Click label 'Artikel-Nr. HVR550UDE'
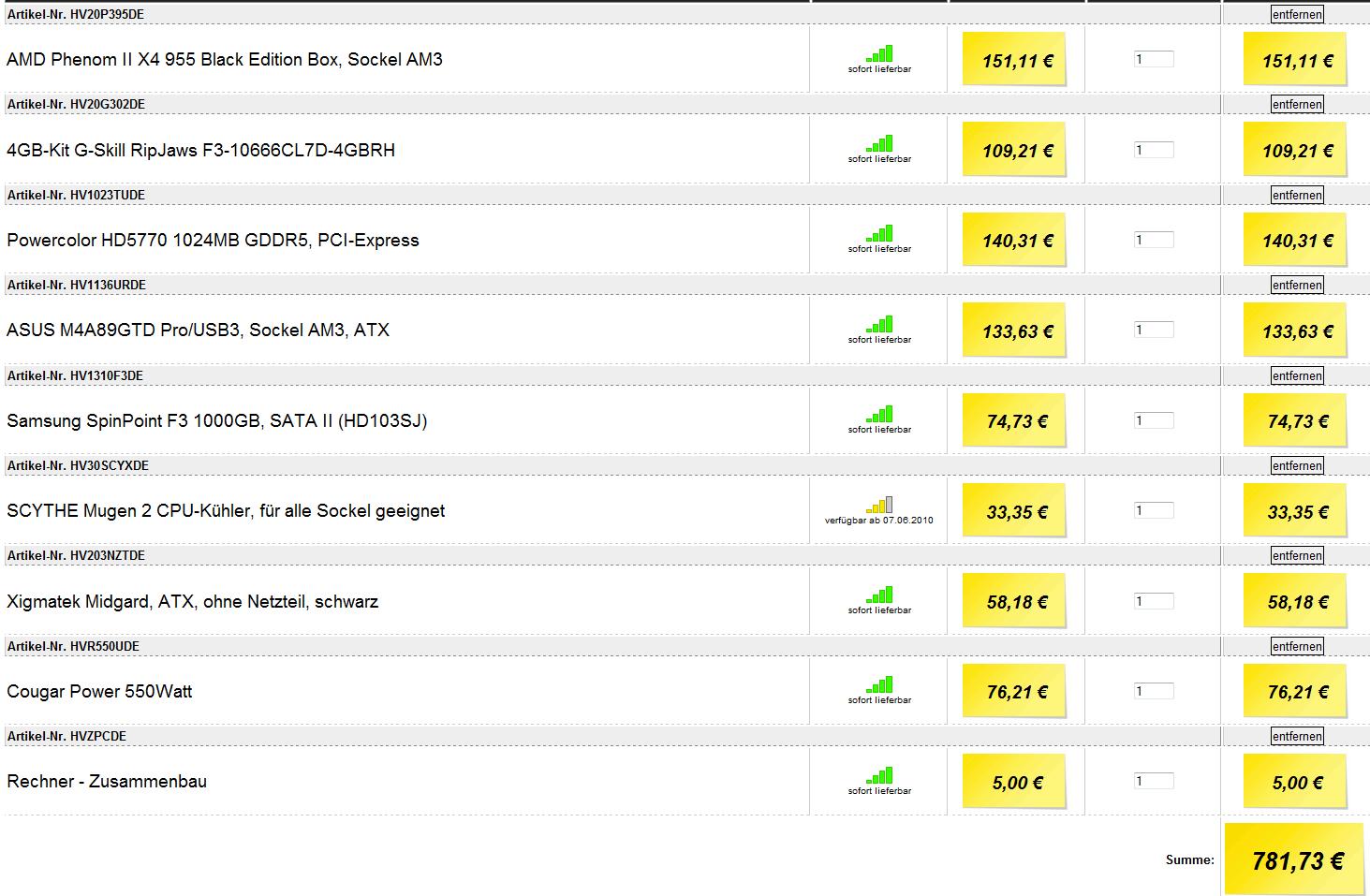Screen dimensions: 1370x896 pyautogui.click(x=73, y=646)
